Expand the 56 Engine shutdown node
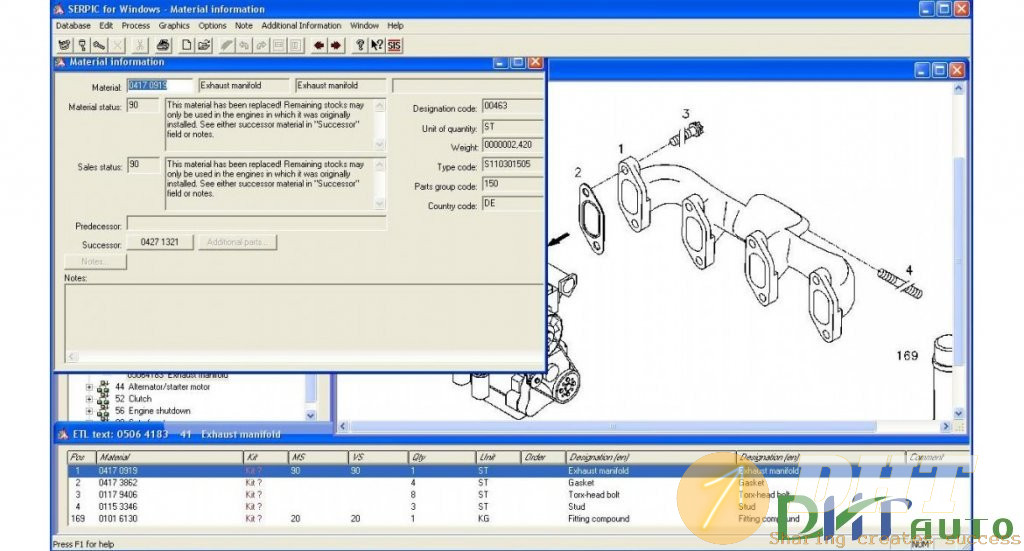The image size is (1024, 551). [x=89, y=411]
